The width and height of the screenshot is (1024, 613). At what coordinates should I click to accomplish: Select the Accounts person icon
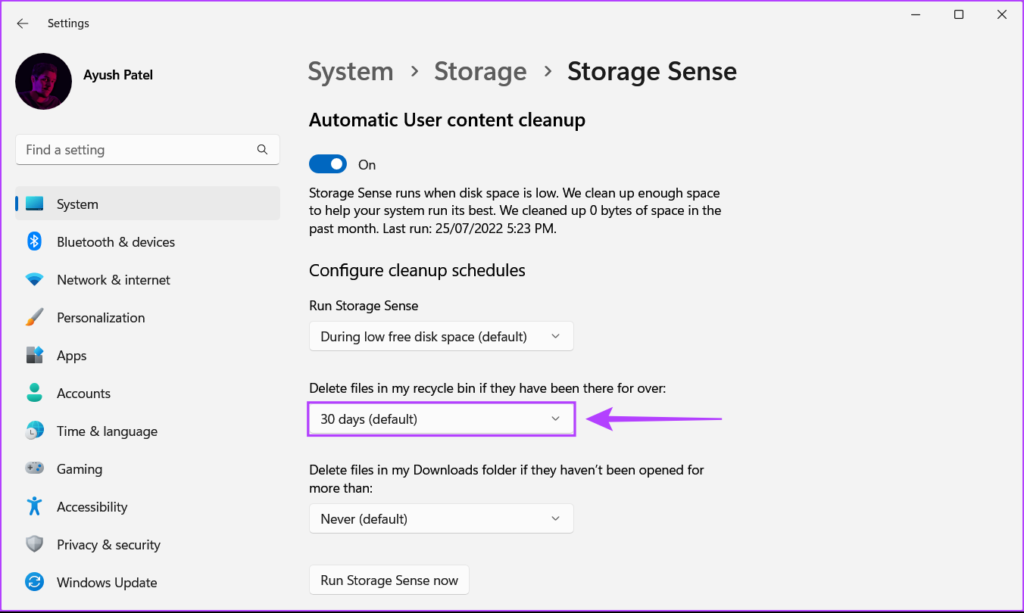[x=34, y=393]
